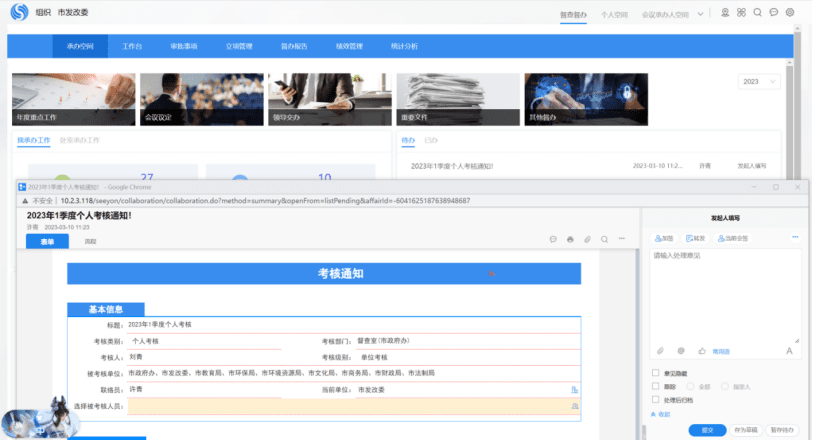Open three-dots menu in handling panel header
813x440 pixels.
pyautogui.click(x=795, y=237)
